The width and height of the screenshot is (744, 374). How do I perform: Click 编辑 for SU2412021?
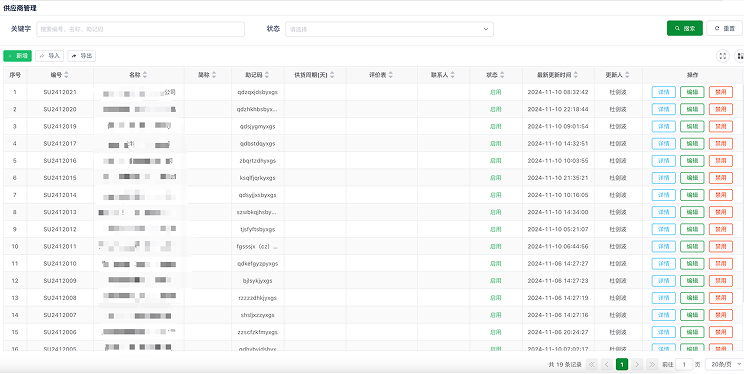click(x=692, y=92)
